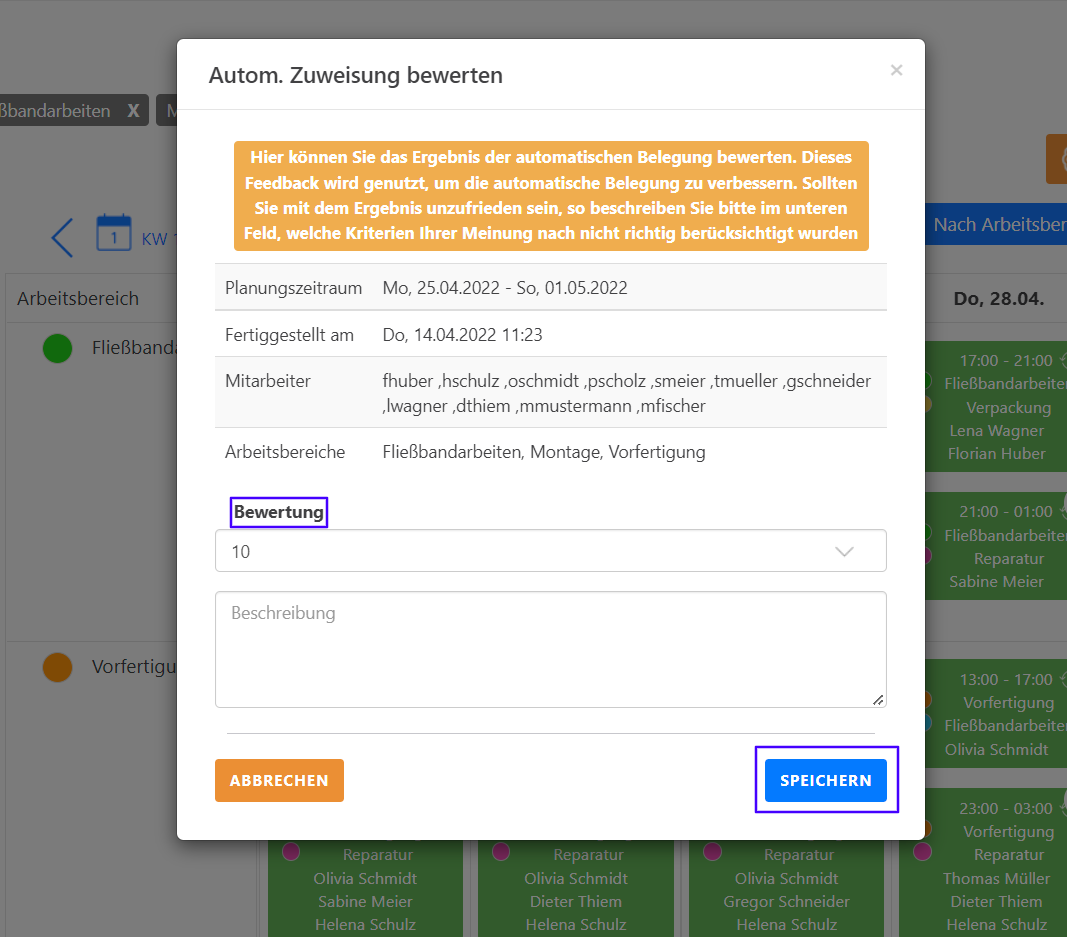The image size is (1067, 937).
Task: Remove the Fließbandarbeiten filter tag X
Action: point(133,111)
